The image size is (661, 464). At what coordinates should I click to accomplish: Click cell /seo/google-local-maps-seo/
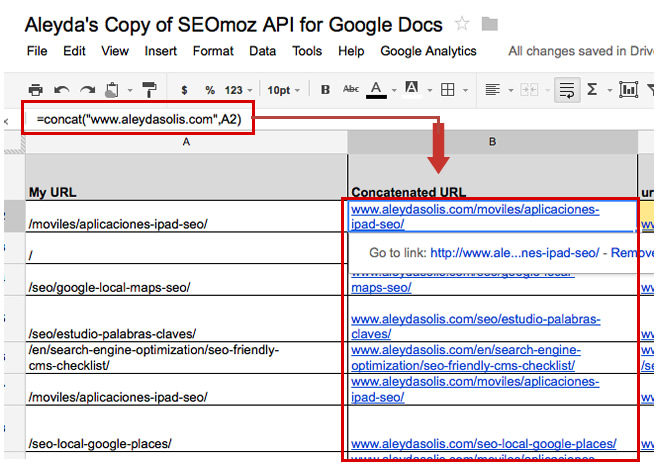[x=186, y=280]
